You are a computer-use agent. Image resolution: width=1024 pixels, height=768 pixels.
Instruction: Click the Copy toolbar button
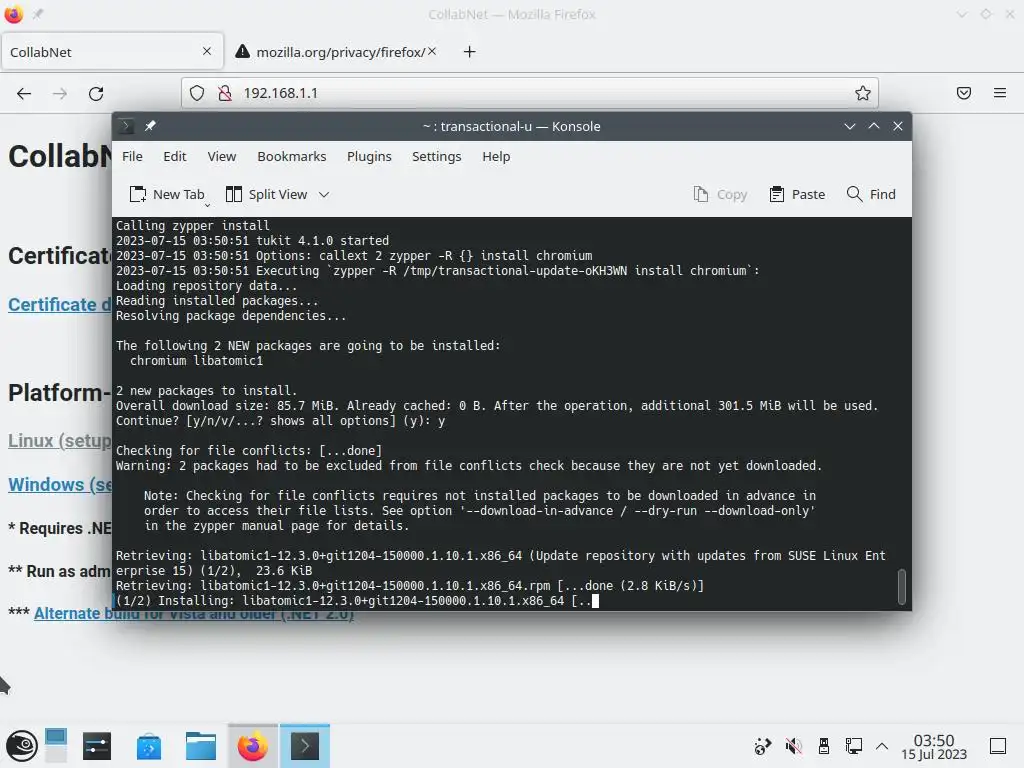[720, 195]
